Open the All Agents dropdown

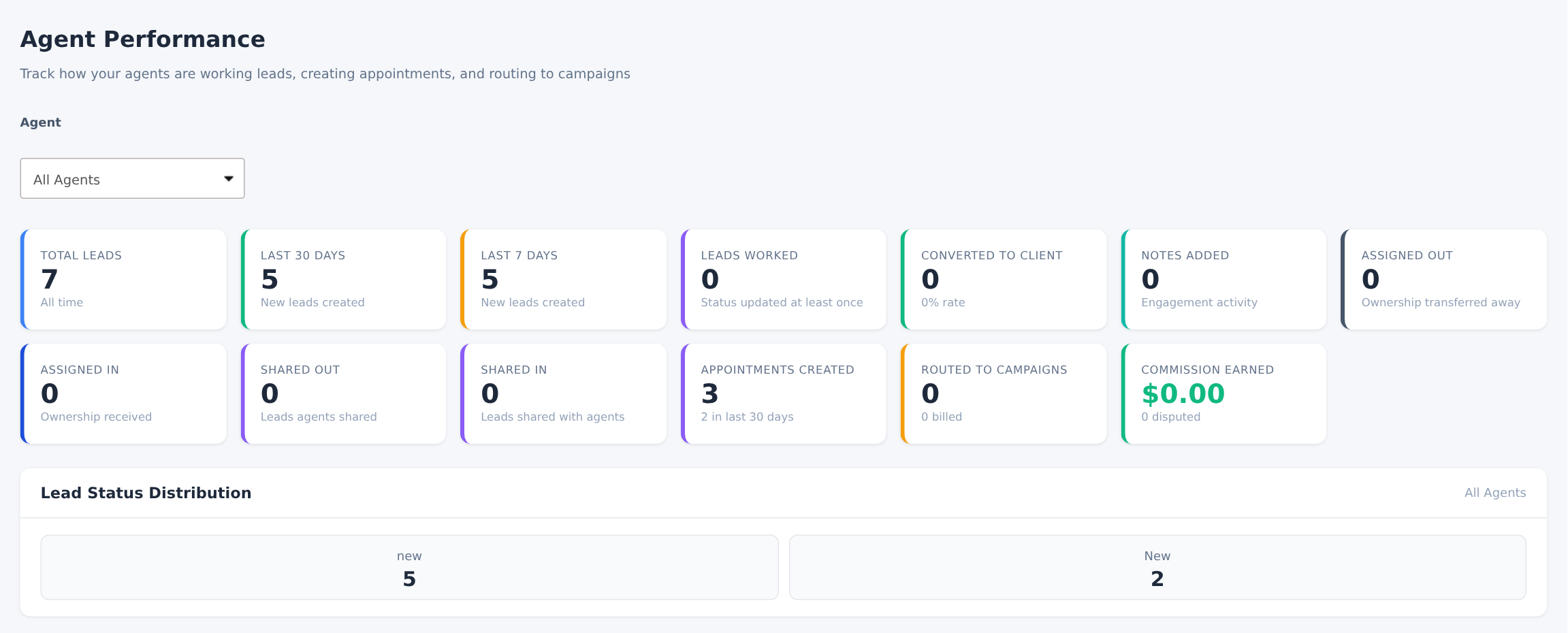click(x=132, y=179)
